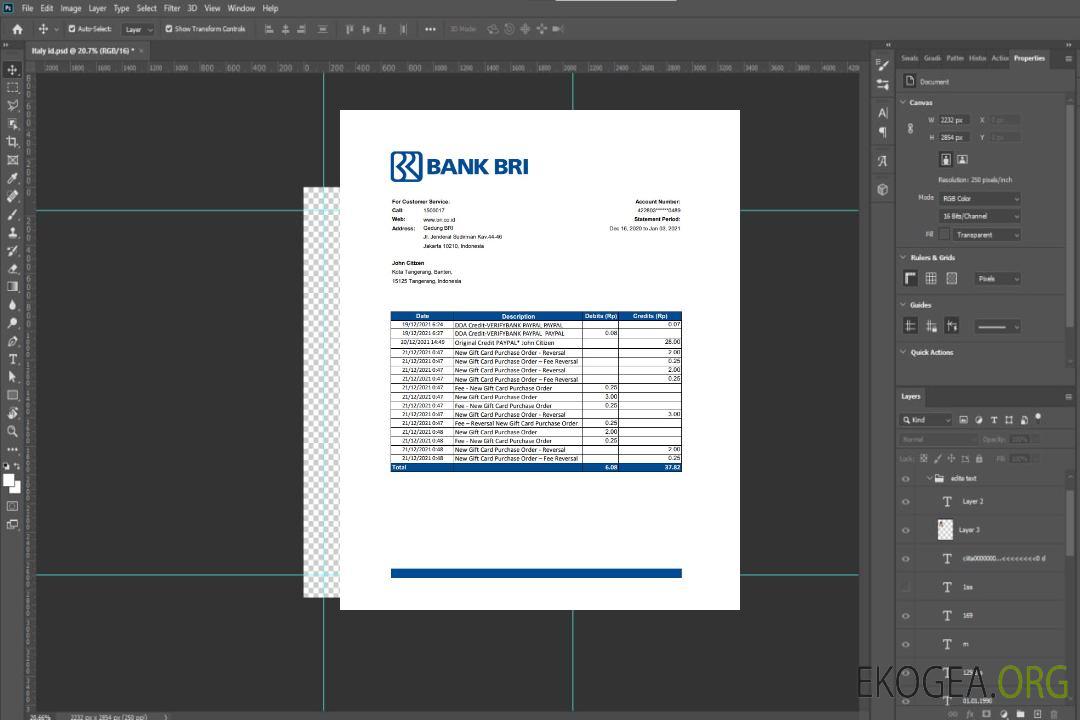Open the Image menu
The height and width of the screenshot is (720, 1080).
click(x=70, y=8)
